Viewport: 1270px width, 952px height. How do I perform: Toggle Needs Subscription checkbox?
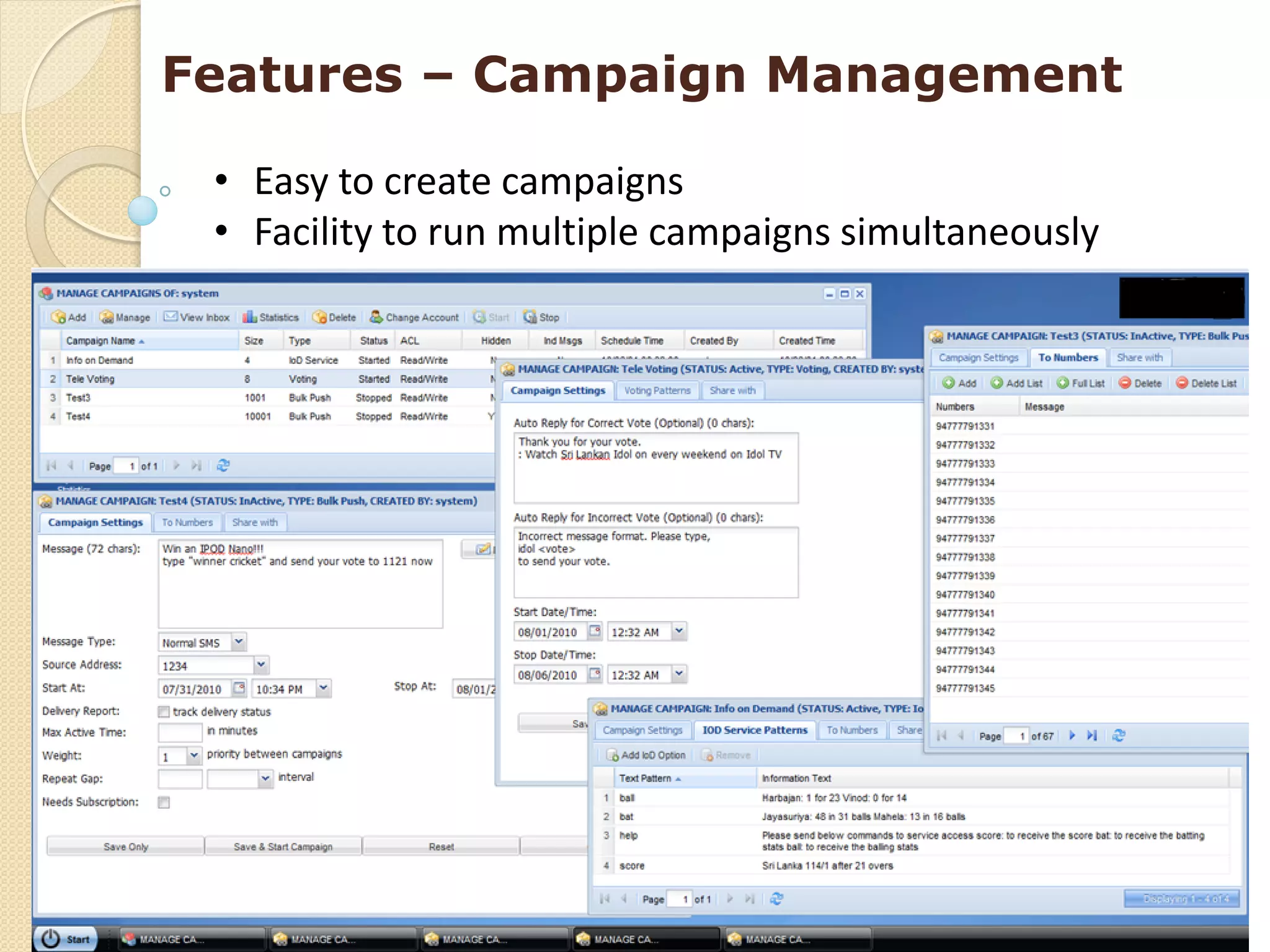[x=164, y=803]
